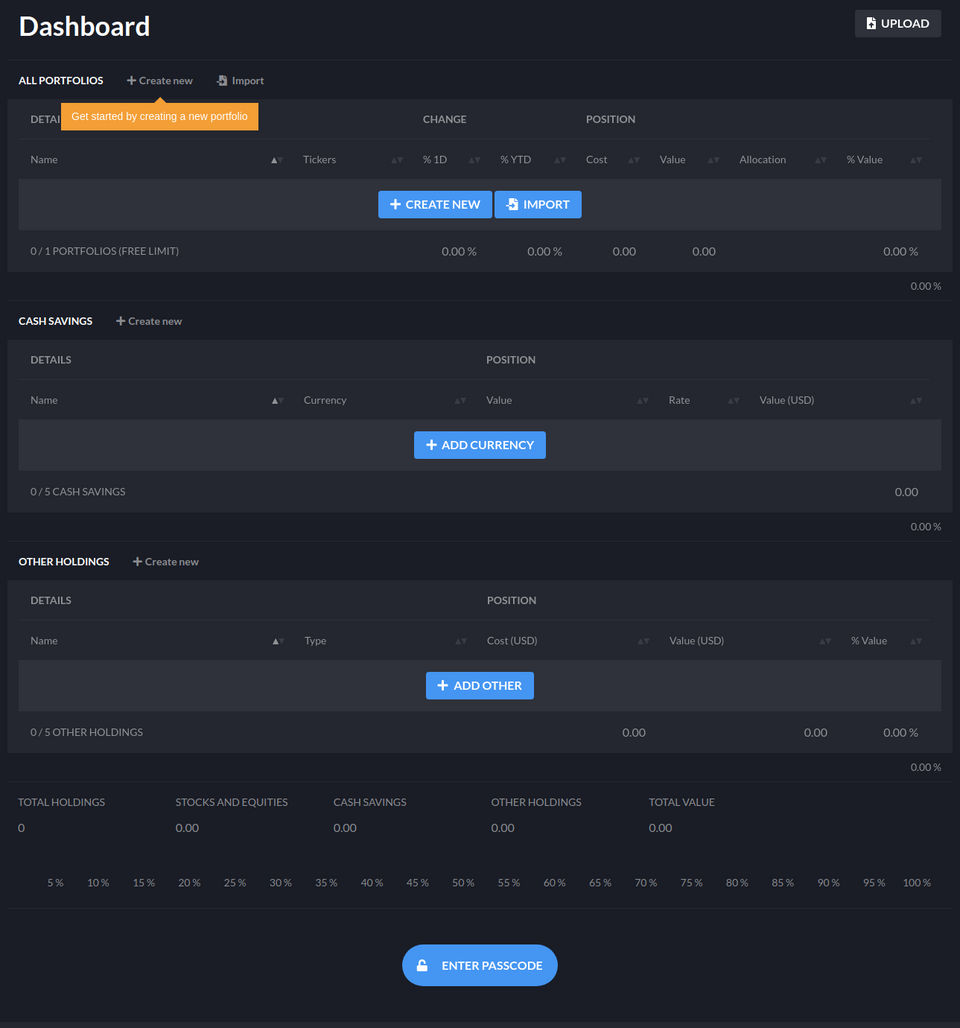Click the ALL PORTFOLIOS section heading

tap(60, 81)
